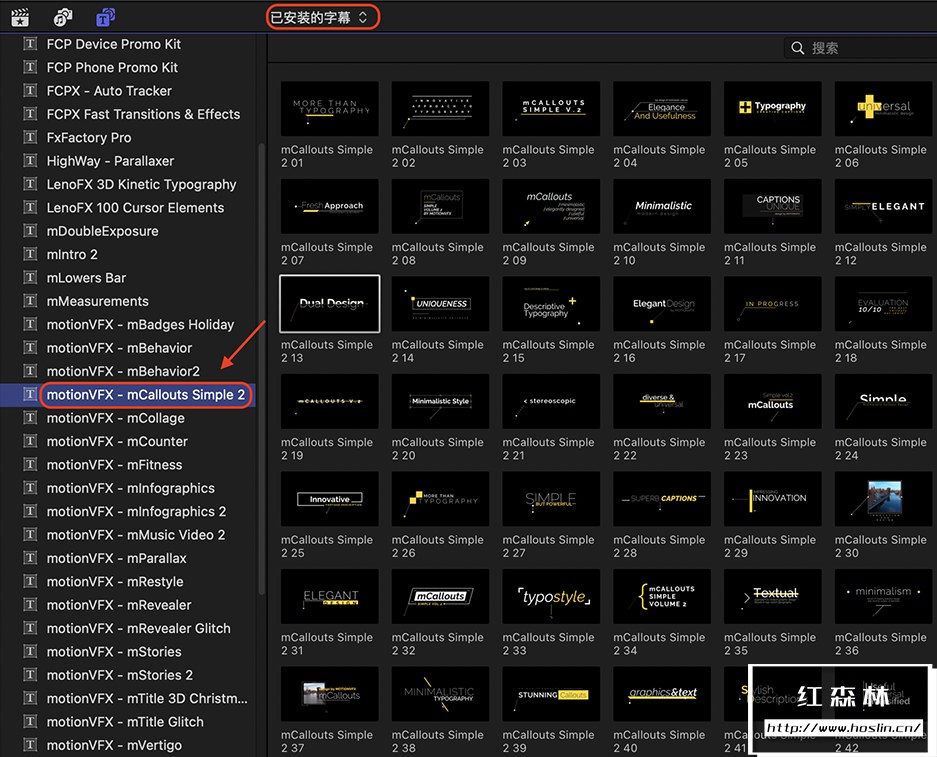This screenshot has width=937, height=757.
Task: Select mCallouts Simple 2 36 minimalism thumbnail
Action: [883, 596]
